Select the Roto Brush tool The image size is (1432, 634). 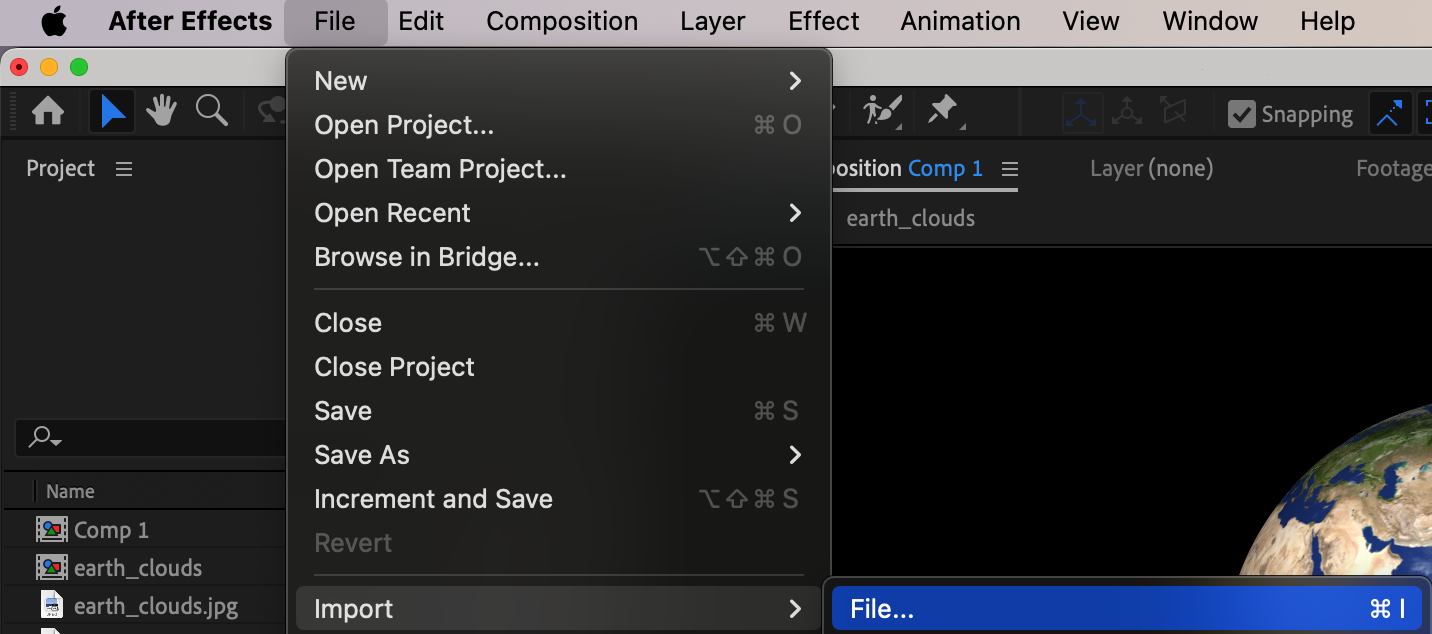883,111
